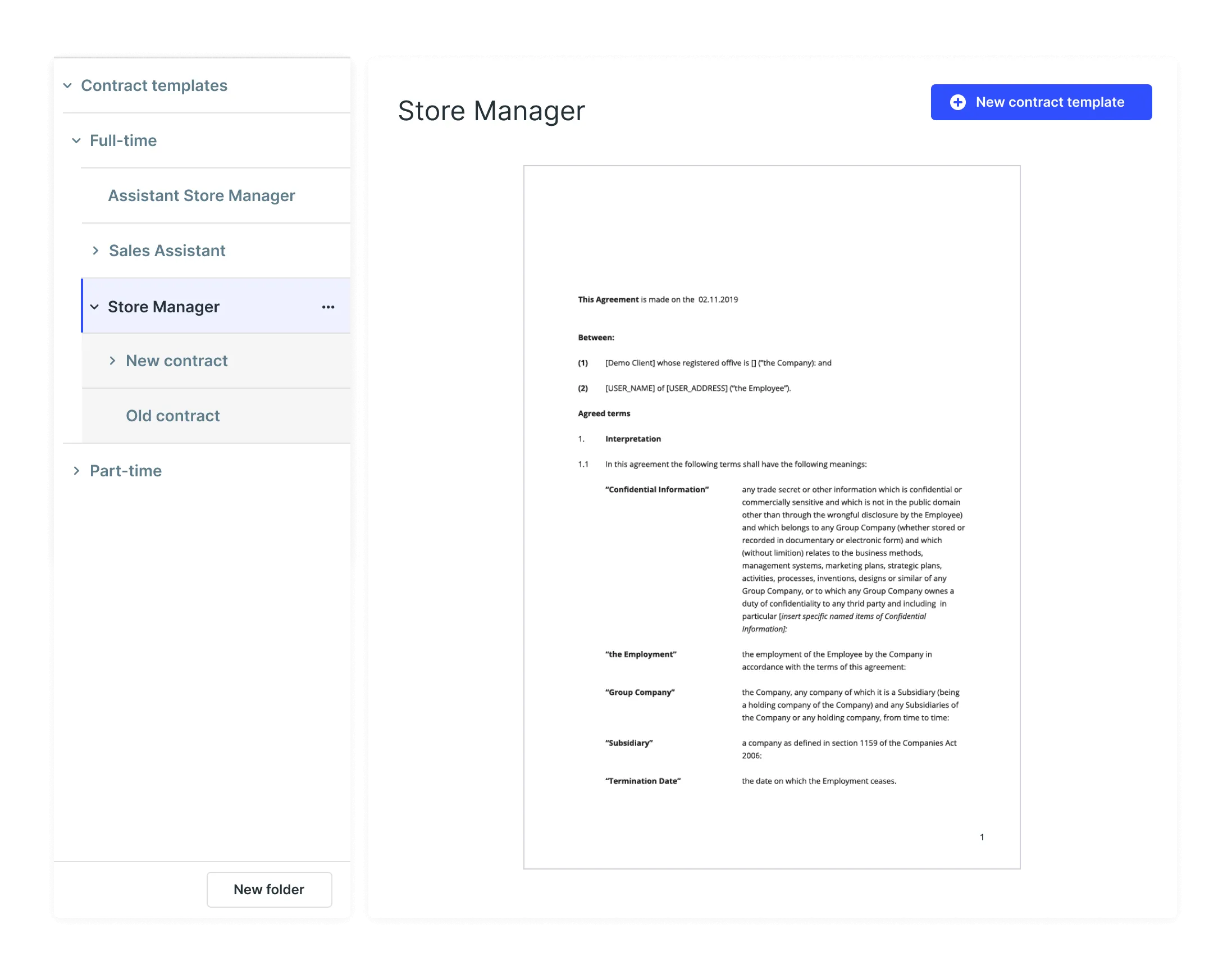The height and width of the screenshot is (974, 1232).
Task: Click the ellipsis menu icon for Store Manager
Action: pyautogui.click(x=329, y=307)
